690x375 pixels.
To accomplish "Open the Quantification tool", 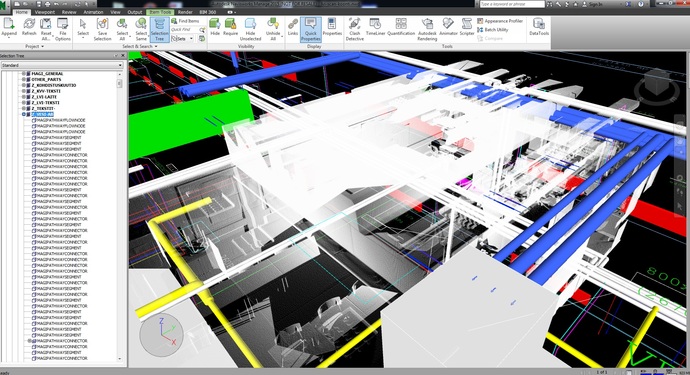I will (x=401, y=27).
